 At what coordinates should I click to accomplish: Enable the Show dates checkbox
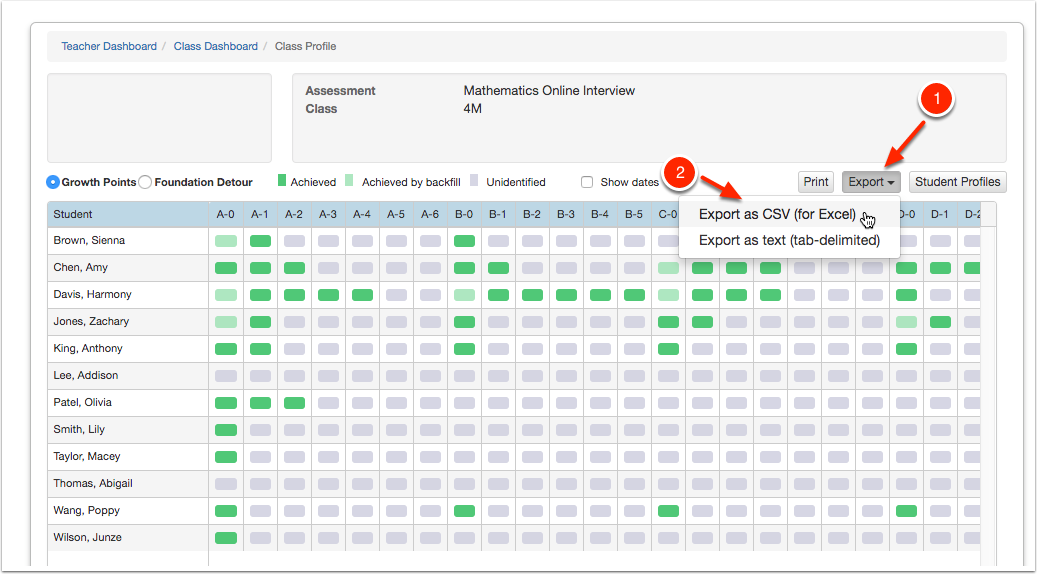pos(587,182)
